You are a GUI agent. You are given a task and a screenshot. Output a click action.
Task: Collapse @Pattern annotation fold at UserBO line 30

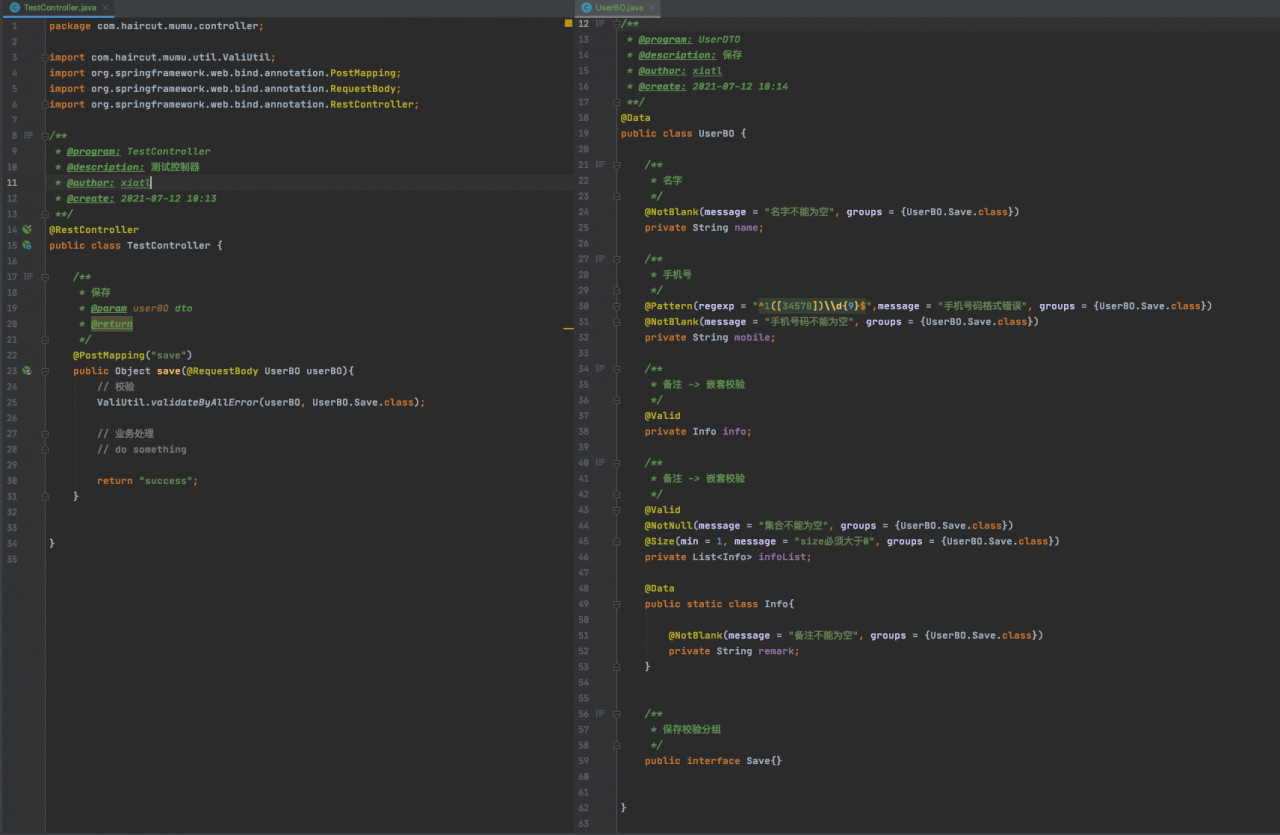616,306
